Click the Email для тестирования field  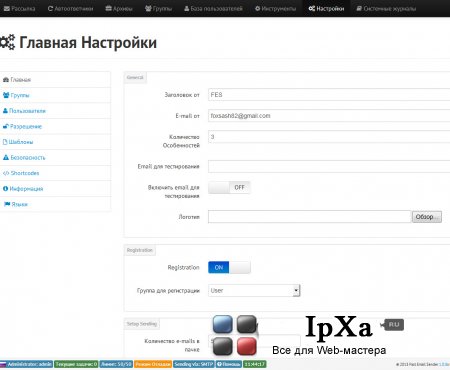tap(329, 166)
